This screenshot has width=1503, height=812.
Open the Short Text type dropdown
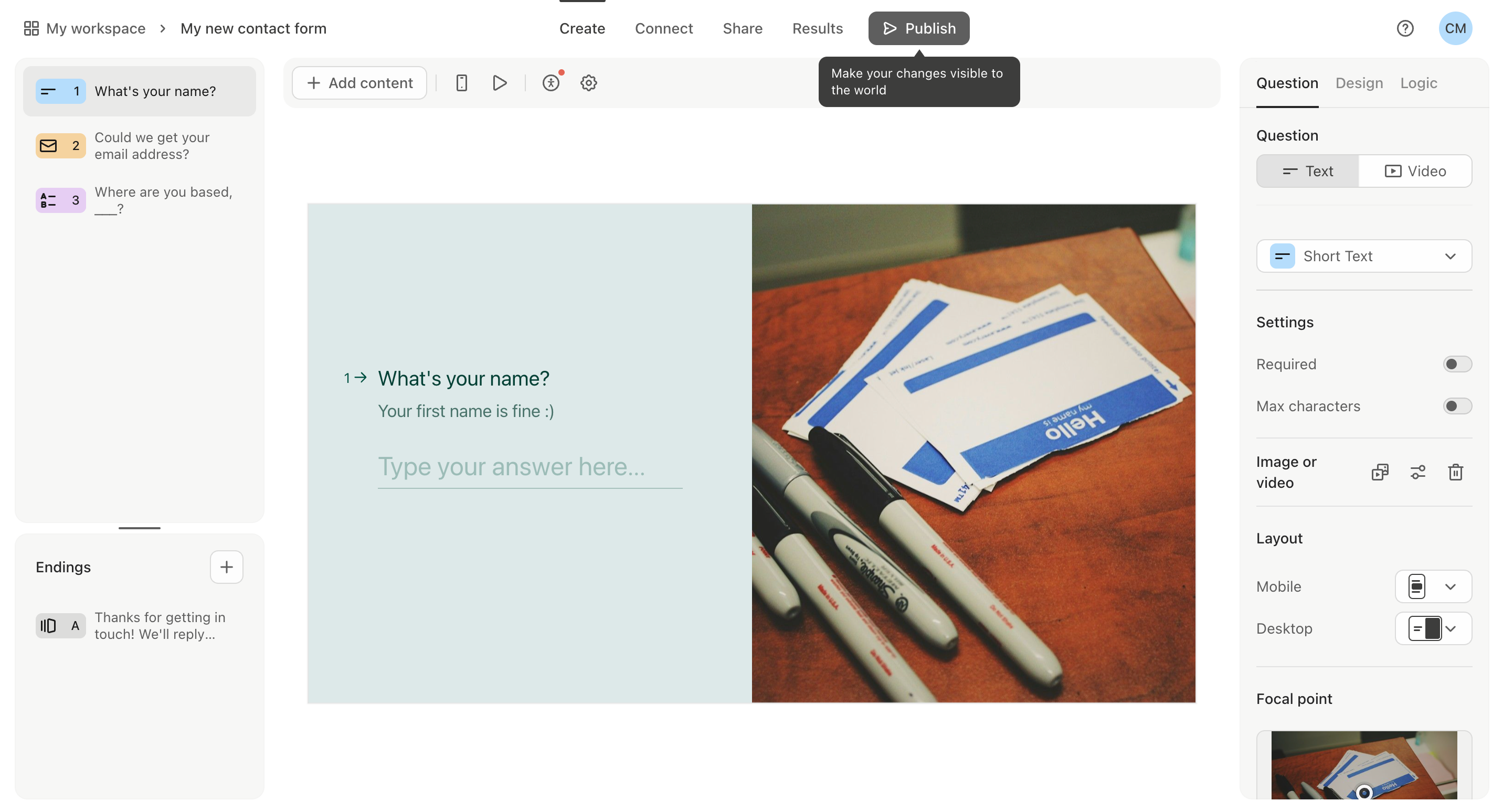pyautogui.click(x=1364, y=256)
